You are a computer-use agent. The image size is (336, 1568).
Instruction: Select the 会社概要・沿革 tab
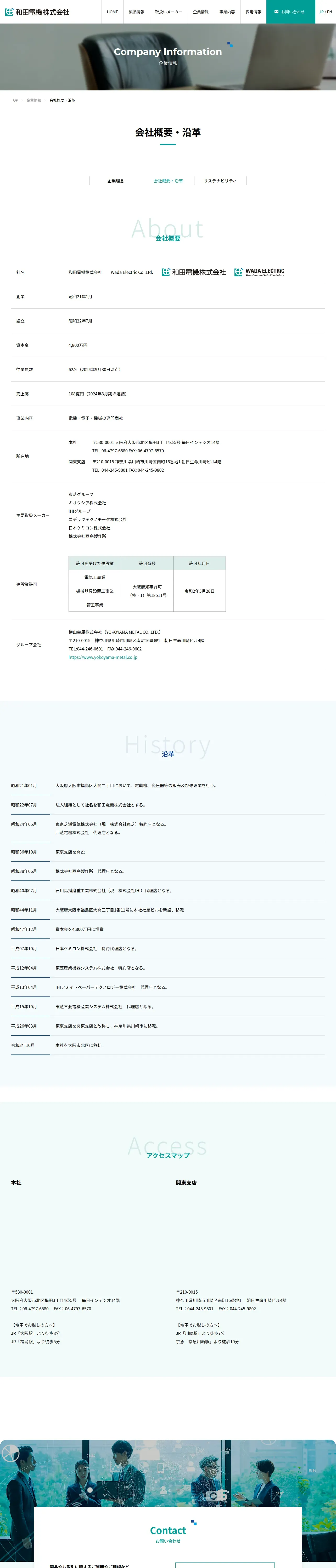point(168,181)
